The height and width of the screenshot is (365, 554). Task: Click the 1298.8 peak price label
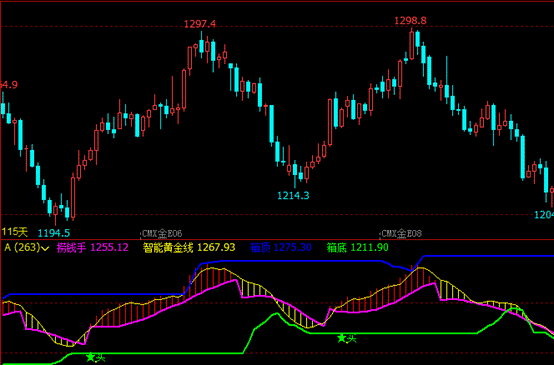[x=411, y=21]
